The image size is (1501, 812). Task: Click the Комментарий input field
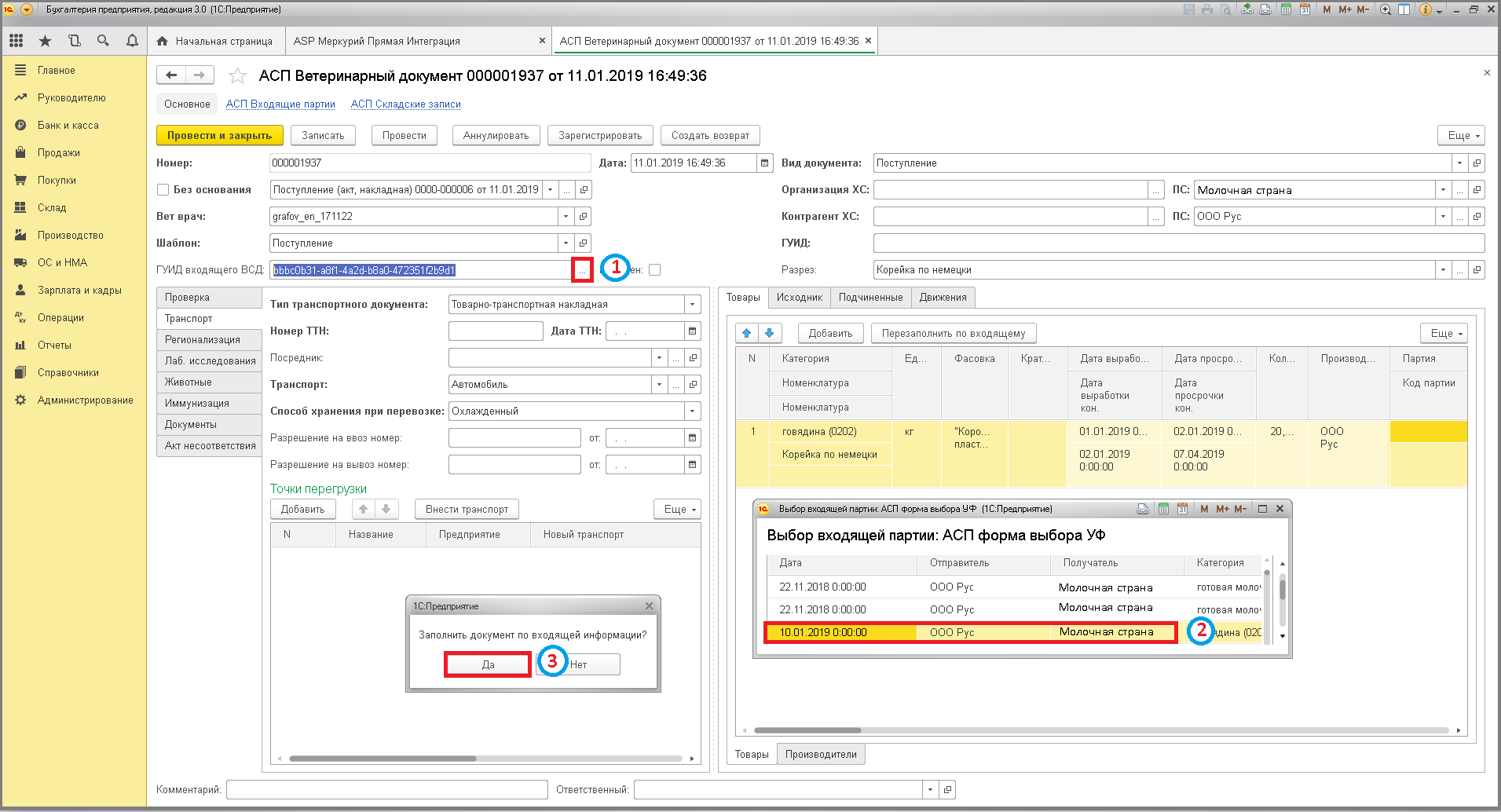[387, 789]
